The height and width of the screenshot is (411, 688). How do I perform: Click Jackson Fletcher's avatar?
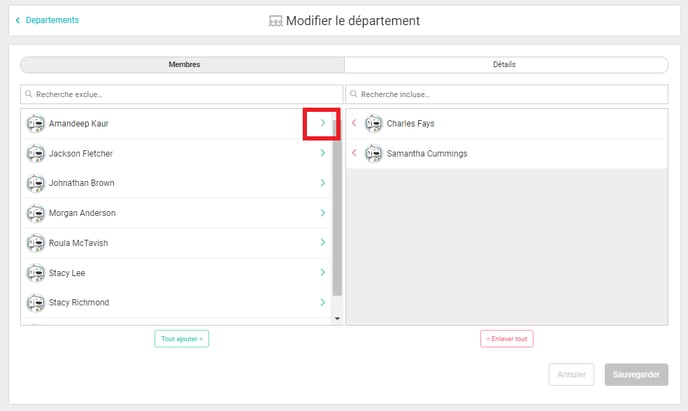(36, 154)
